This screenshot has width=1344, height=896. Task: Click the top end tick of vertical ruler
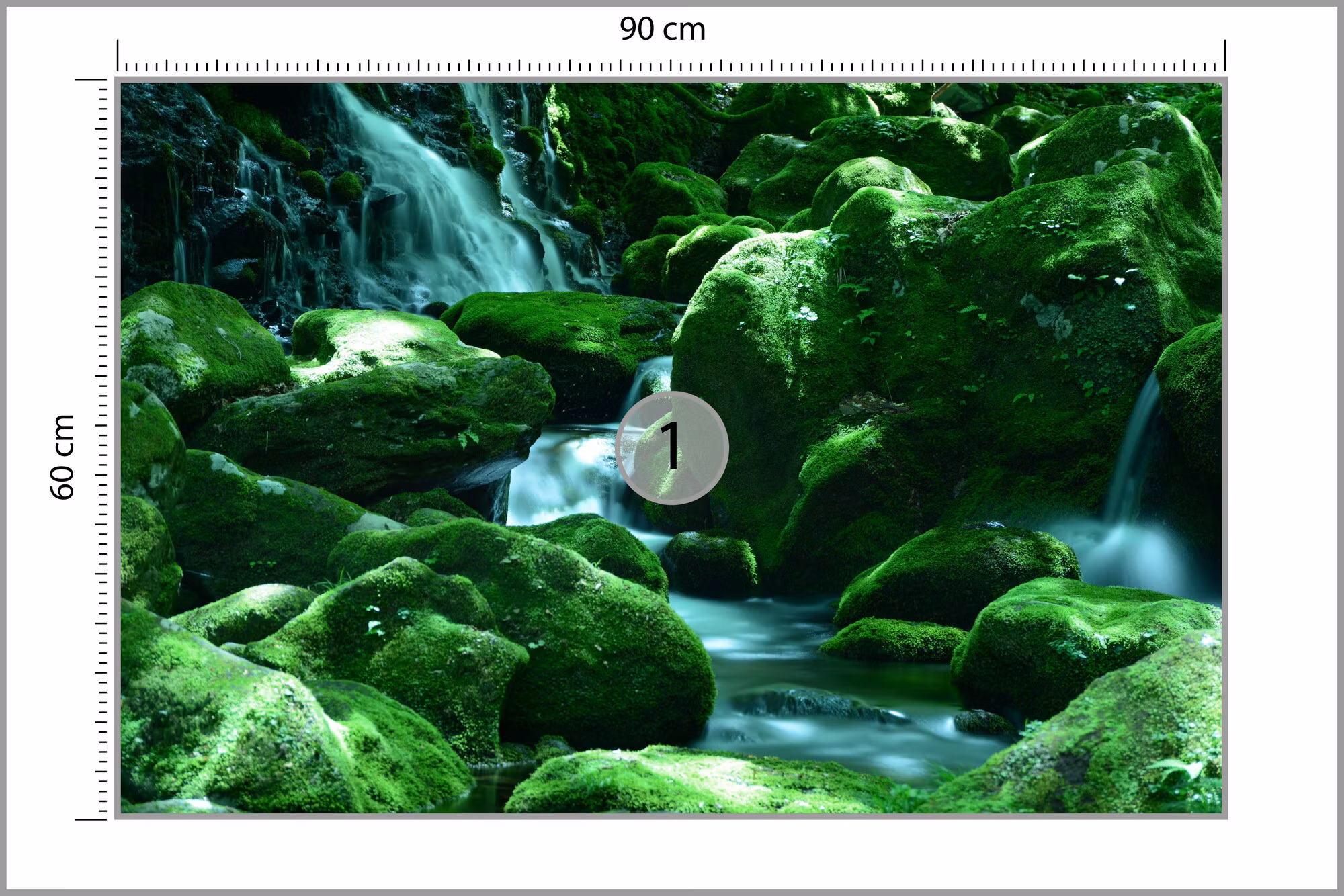tap(91, 79)
